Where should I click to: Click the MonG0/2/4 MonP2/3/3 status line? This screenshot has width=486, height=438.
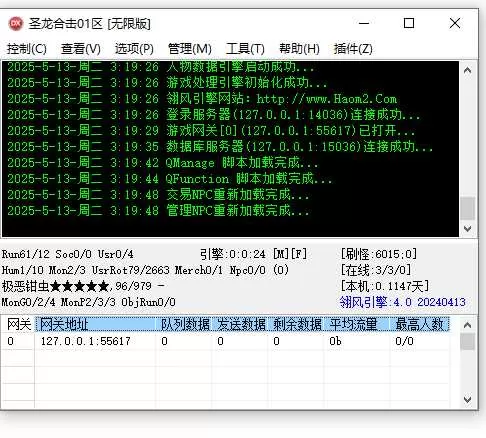pyautogui.click(x=88, y=302)
